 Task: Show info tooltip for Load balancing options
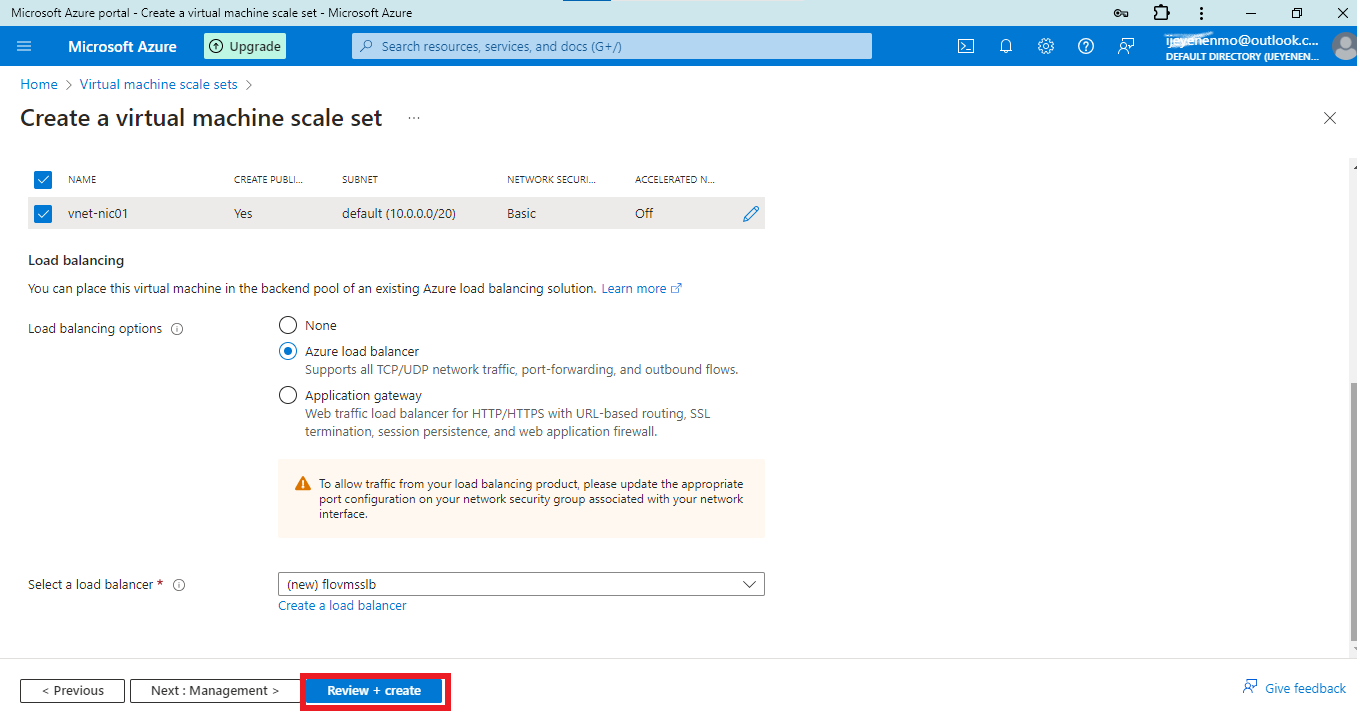[177, 329]
